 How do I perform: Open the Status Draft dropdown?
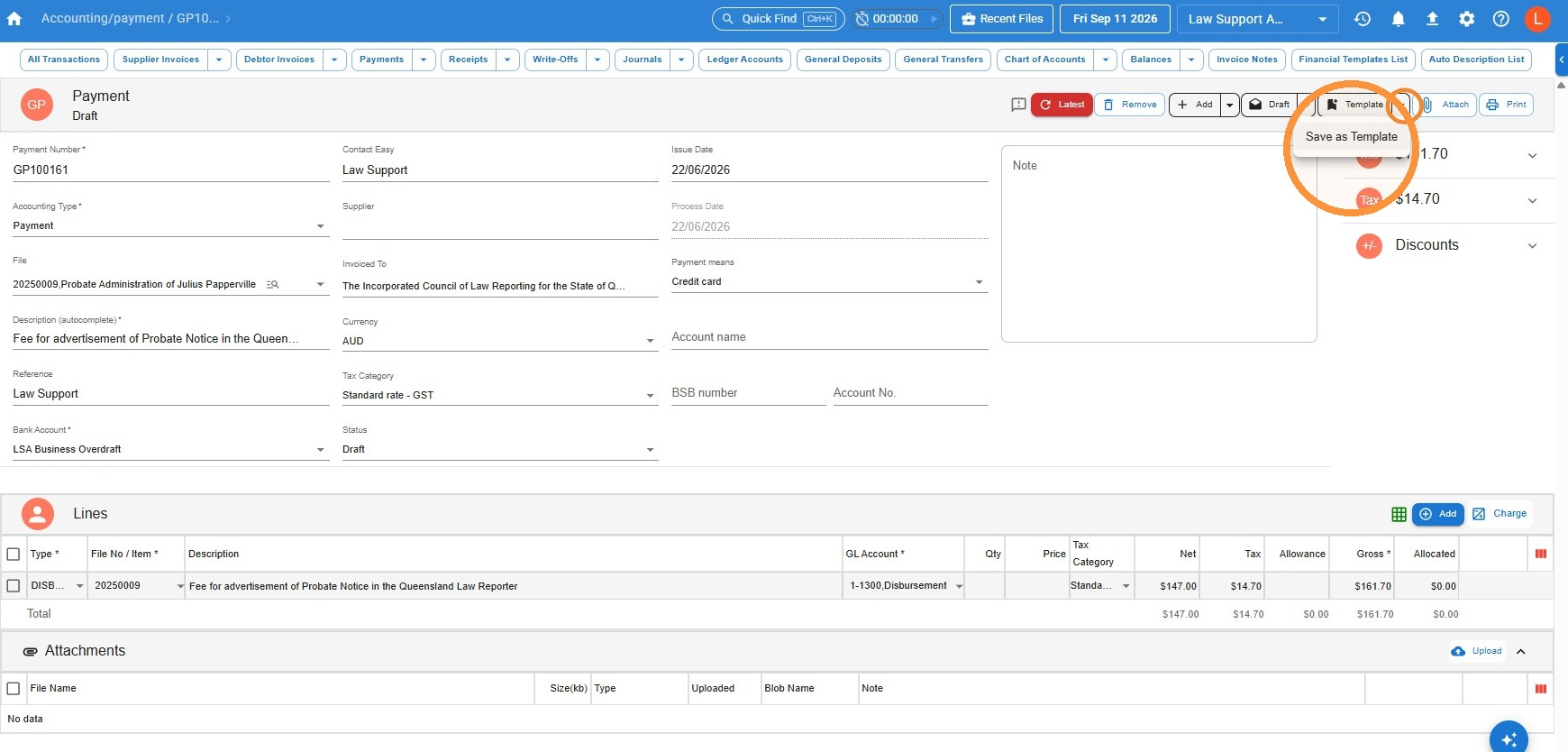pos(651,450)
